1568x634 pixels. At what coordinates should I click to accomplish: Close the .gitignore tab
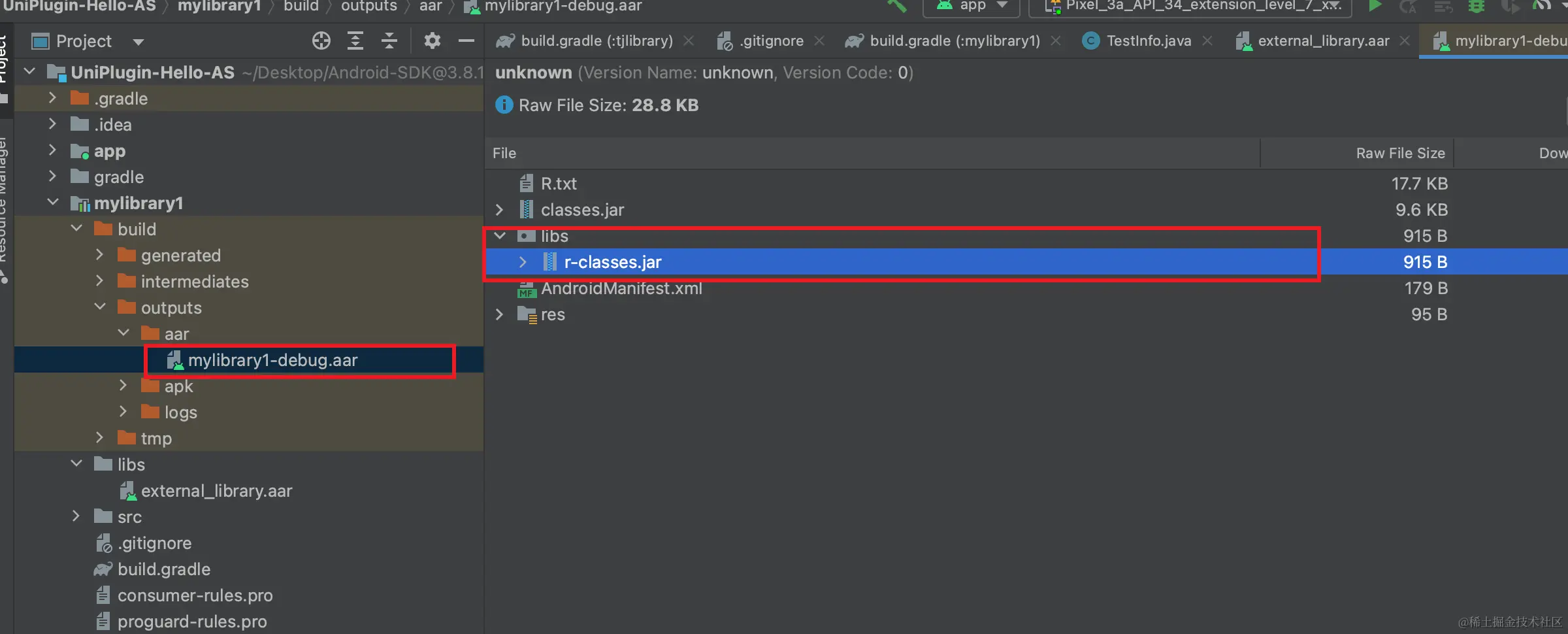pyautogui.click(x=819, y=41)
